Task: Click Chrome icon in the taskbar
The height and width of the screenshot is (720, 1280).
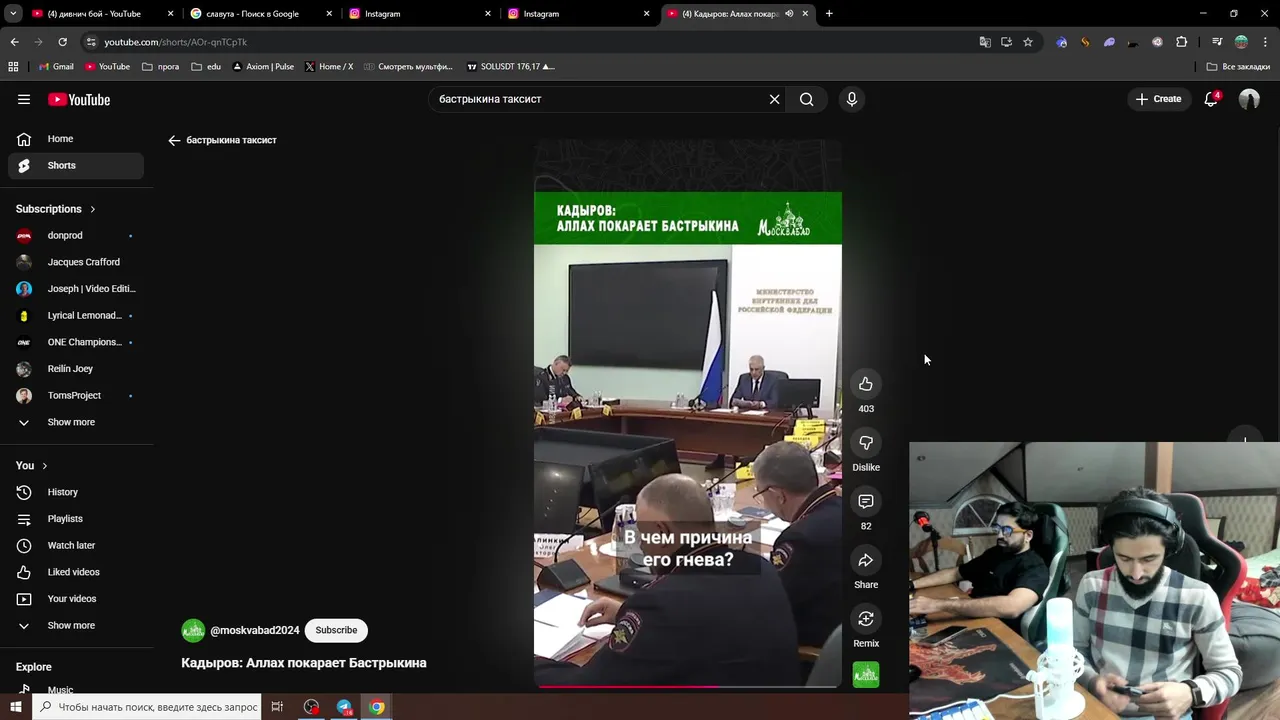Action: [x=377, y=707]
